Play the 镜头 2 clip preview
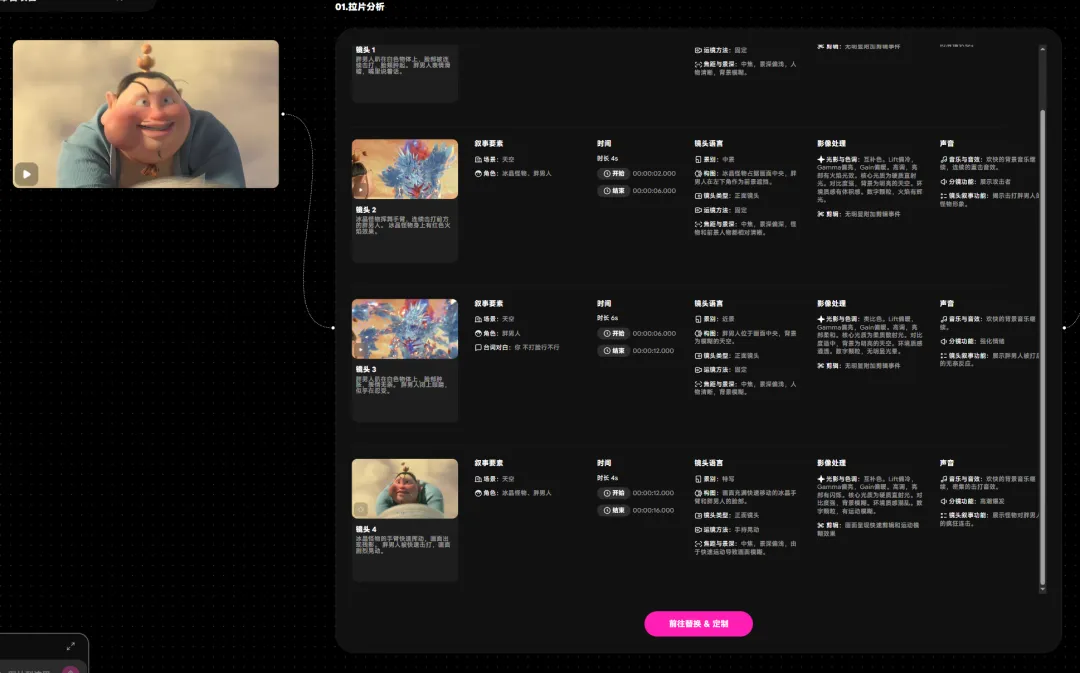 click(360, 189)
